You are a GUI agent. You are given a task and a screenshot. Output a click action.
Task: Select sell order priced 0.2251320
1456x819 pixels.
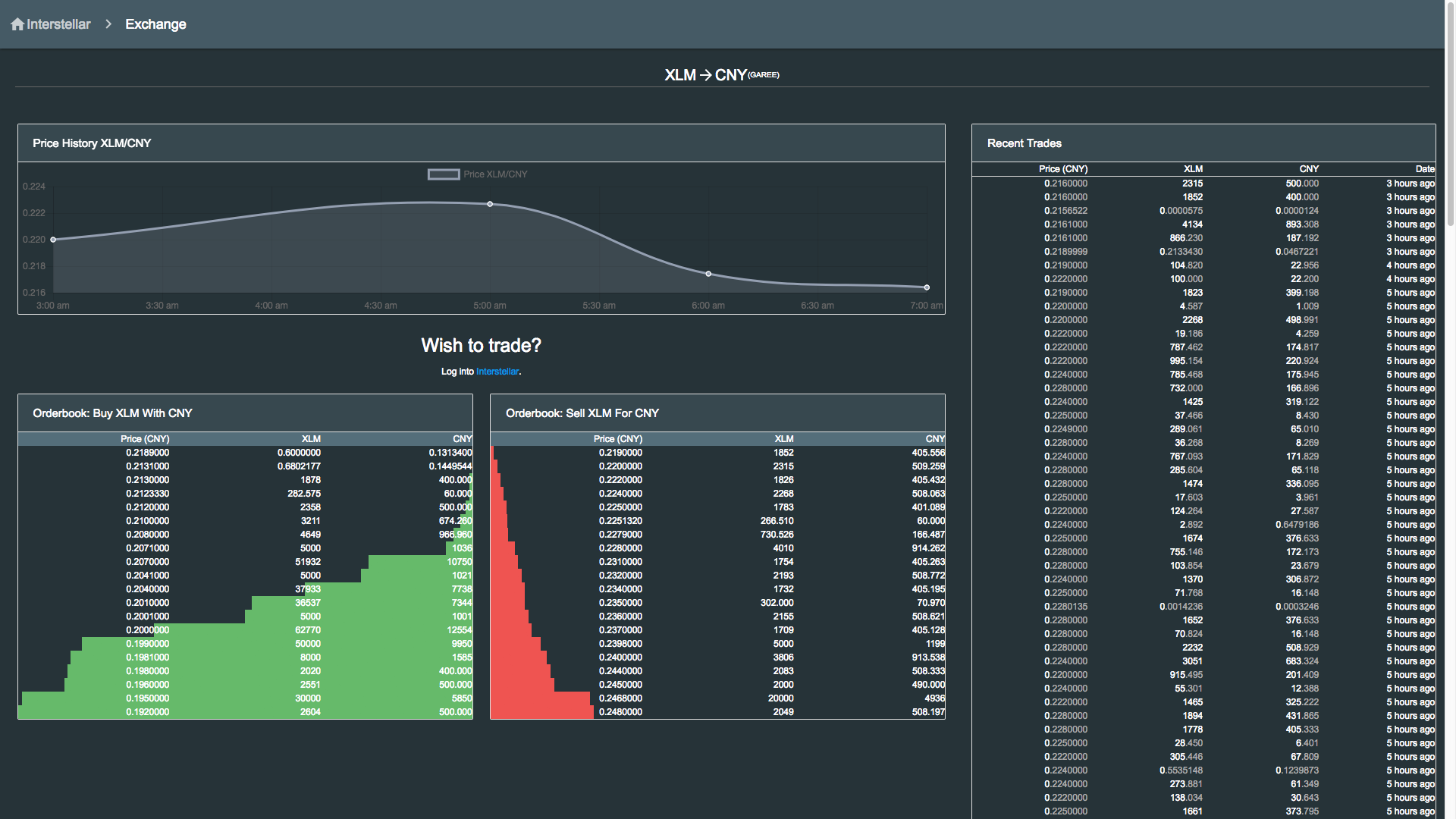tap(717, 521)
